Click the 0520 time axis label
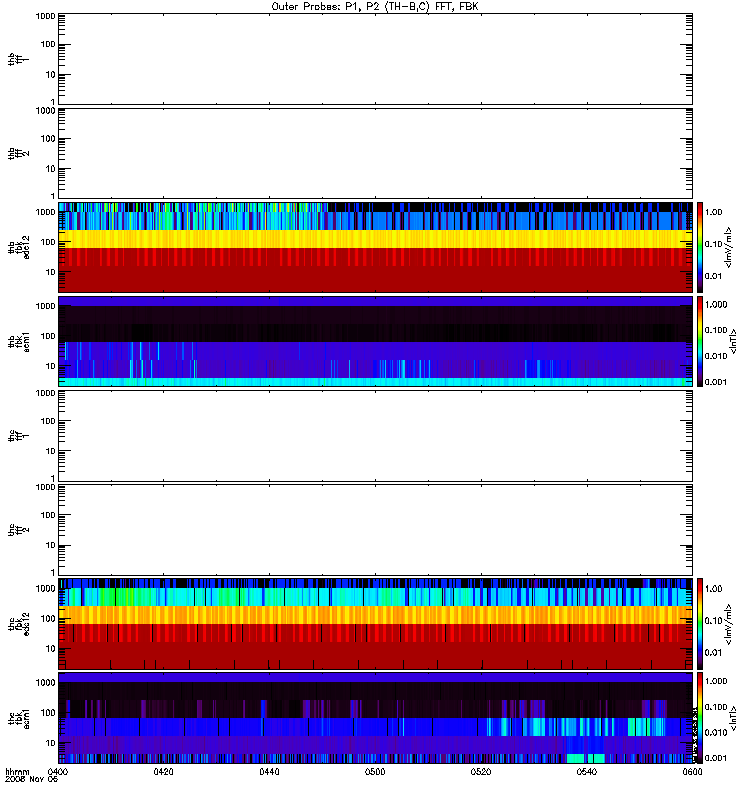 (481, 772)
